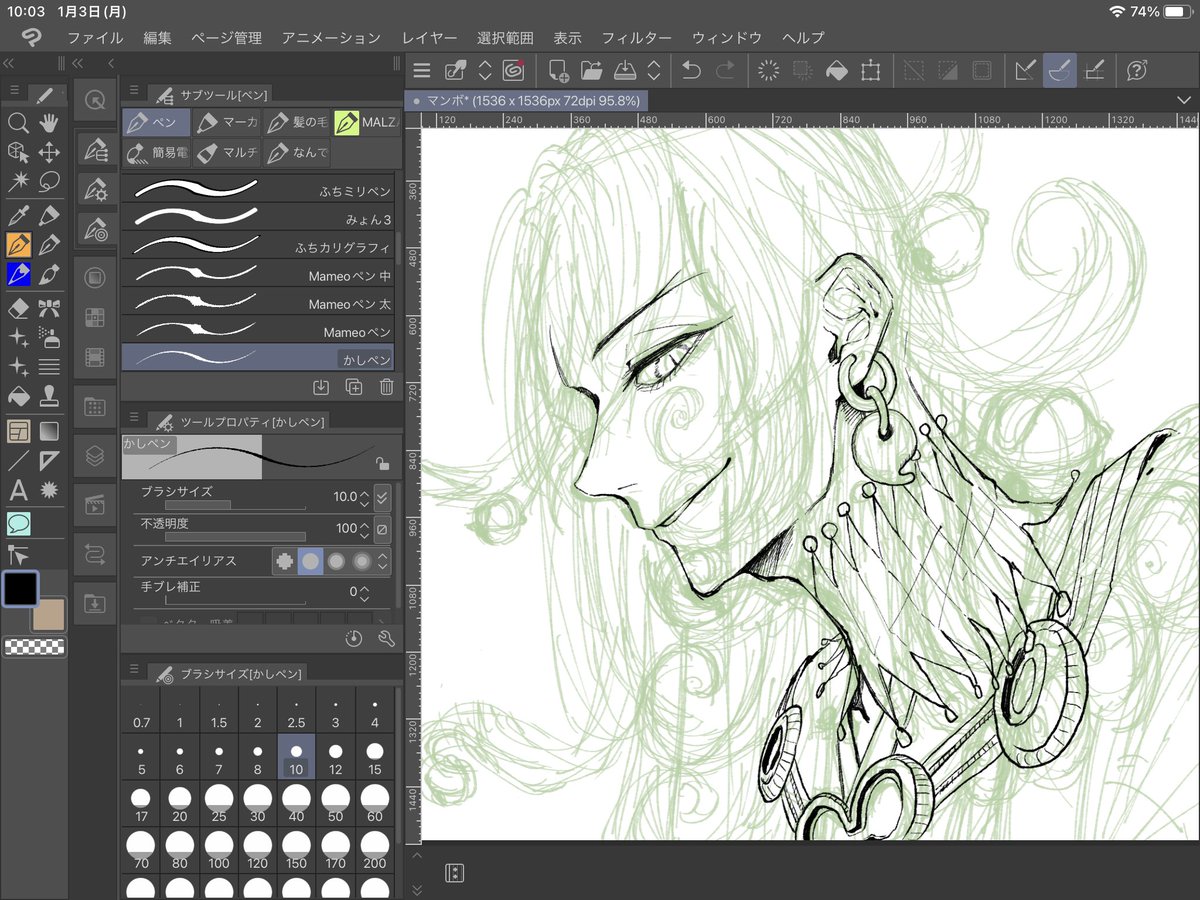Viewport: 1200px width, 900px height.
Task: Collapse tool palette double chevron
Action: click(9, 63)
